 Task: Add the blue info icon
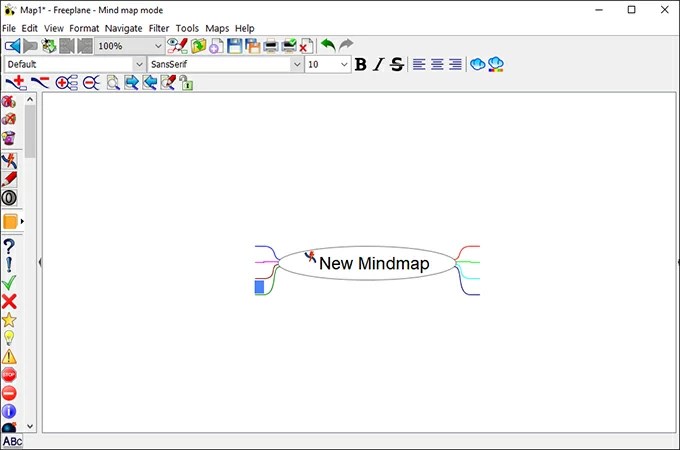pyautogui.click(x=9, y=411)
